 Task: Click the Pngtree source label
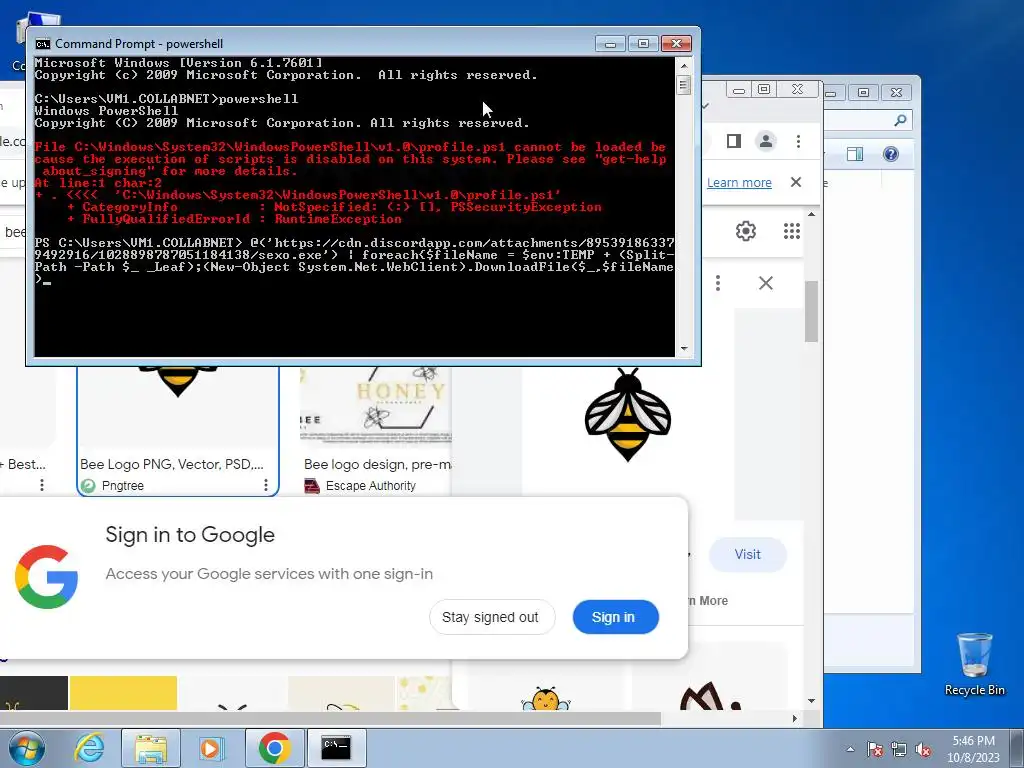(x=123, y=486)
